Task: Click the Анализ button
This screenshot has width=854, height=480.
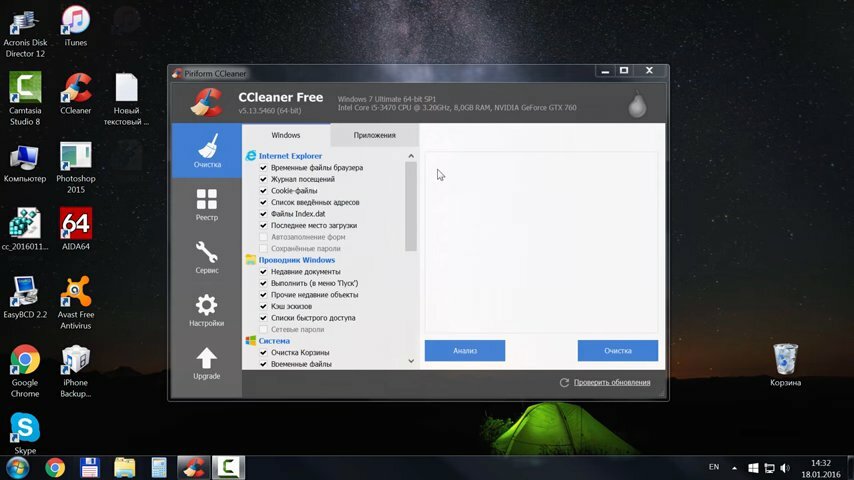Action: (x=465, y=351)
